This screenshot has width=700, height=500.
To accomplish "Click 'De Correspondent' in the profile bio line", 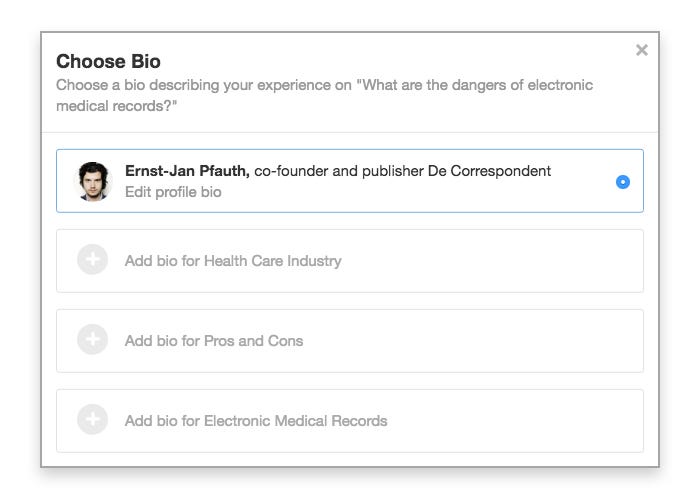I will pyautogui.click(x=489, y=171).
